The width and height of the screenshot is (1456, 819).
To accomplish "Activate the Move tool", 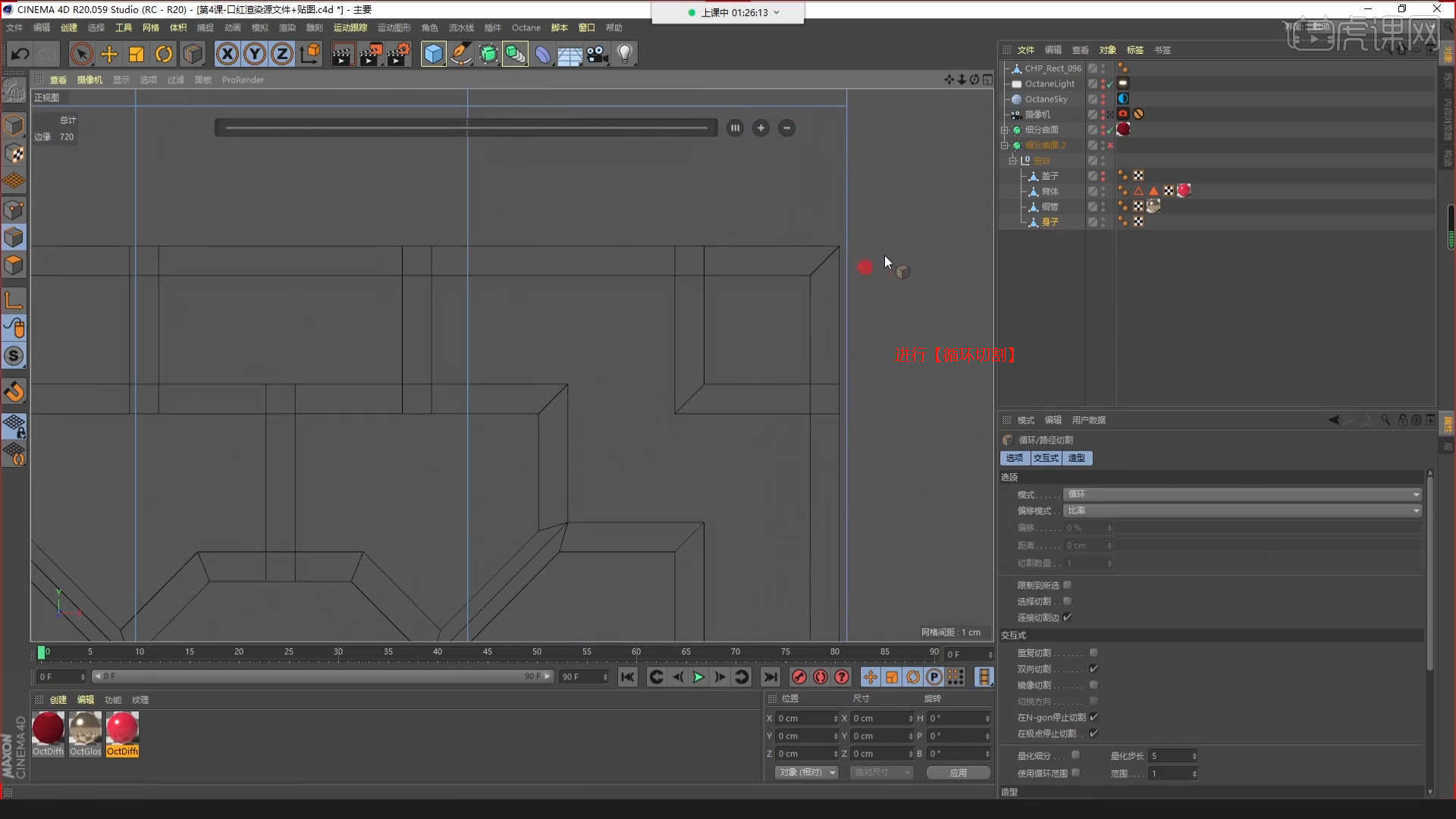I will click(109, 54).
